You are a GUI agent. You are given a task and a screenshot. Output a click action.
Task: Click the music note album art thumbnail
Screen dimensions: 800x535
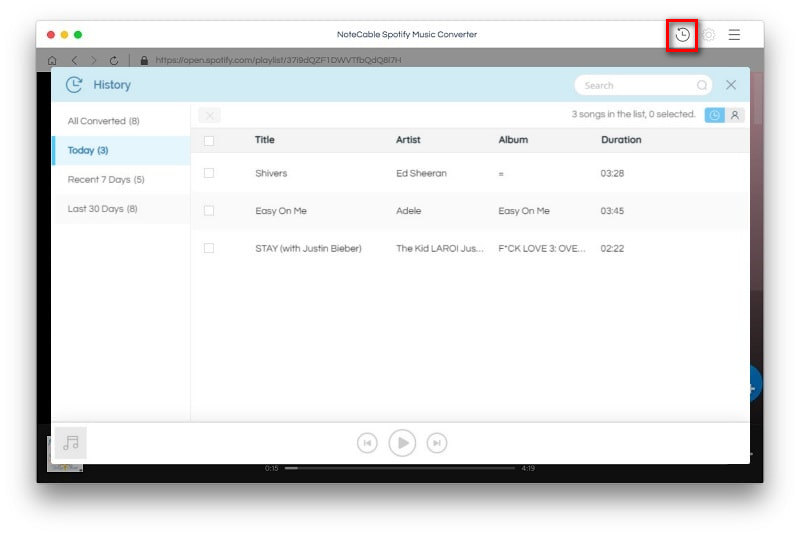[x=70, y=443]
